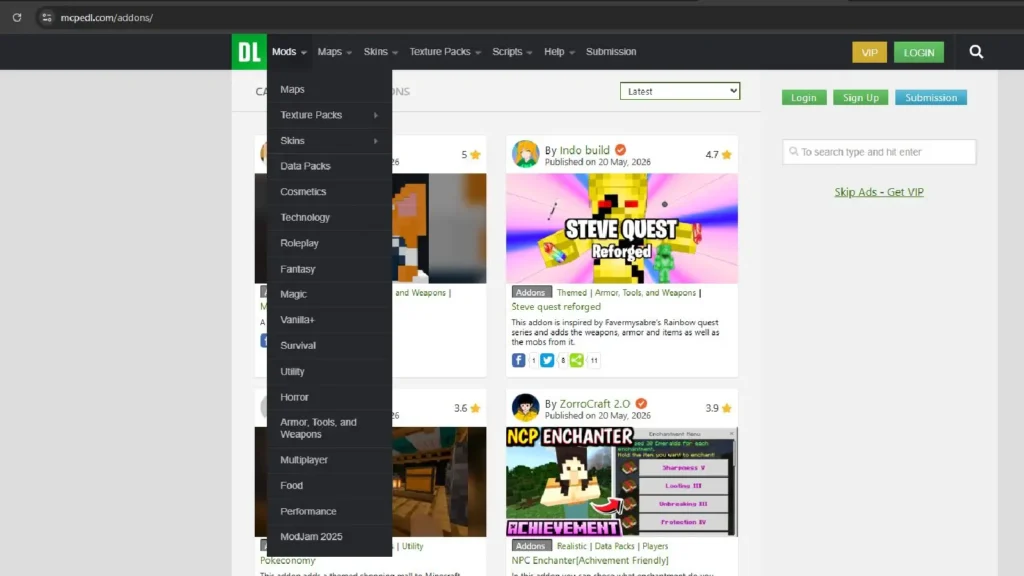Select Magic menu entry
Image resolution: width=1024 pixels, height=576 pixels.
click(329, 294)
